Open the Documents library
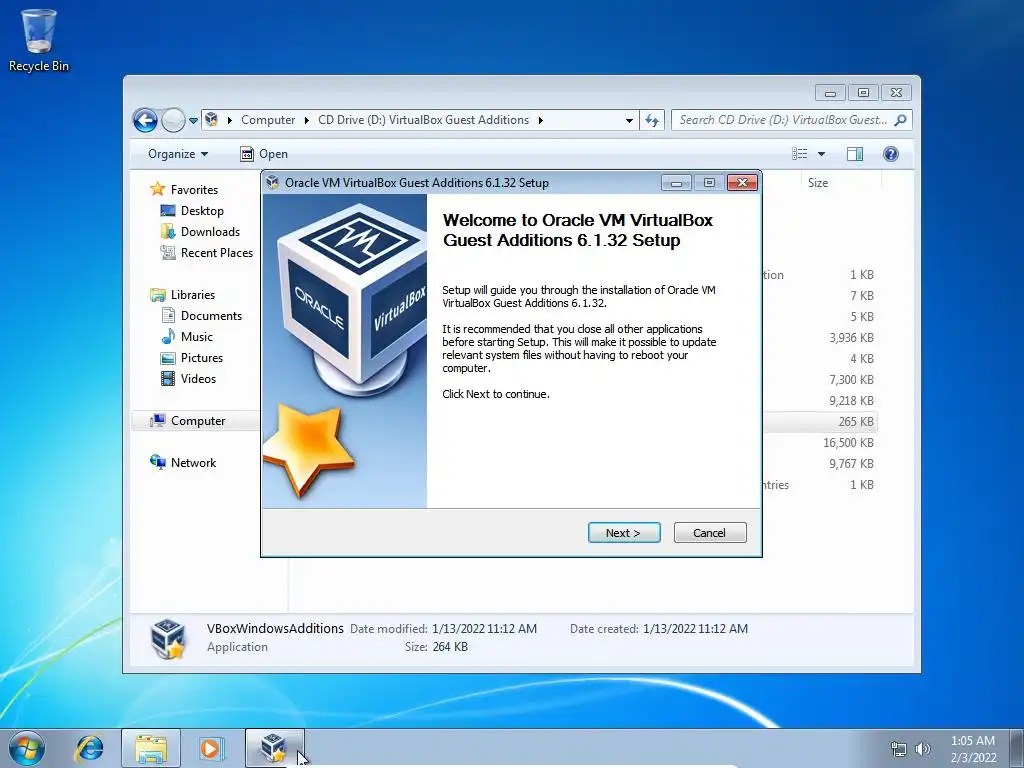1024x768 pixels. [x=211, y=315]
